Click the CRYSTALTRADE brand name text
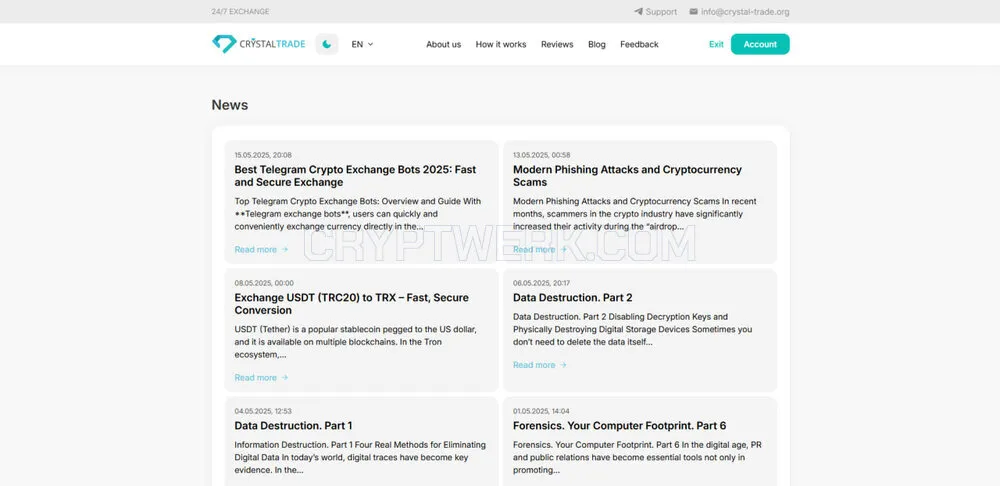1000x486 pixels. pyautogui.click(x=272, y=44)
